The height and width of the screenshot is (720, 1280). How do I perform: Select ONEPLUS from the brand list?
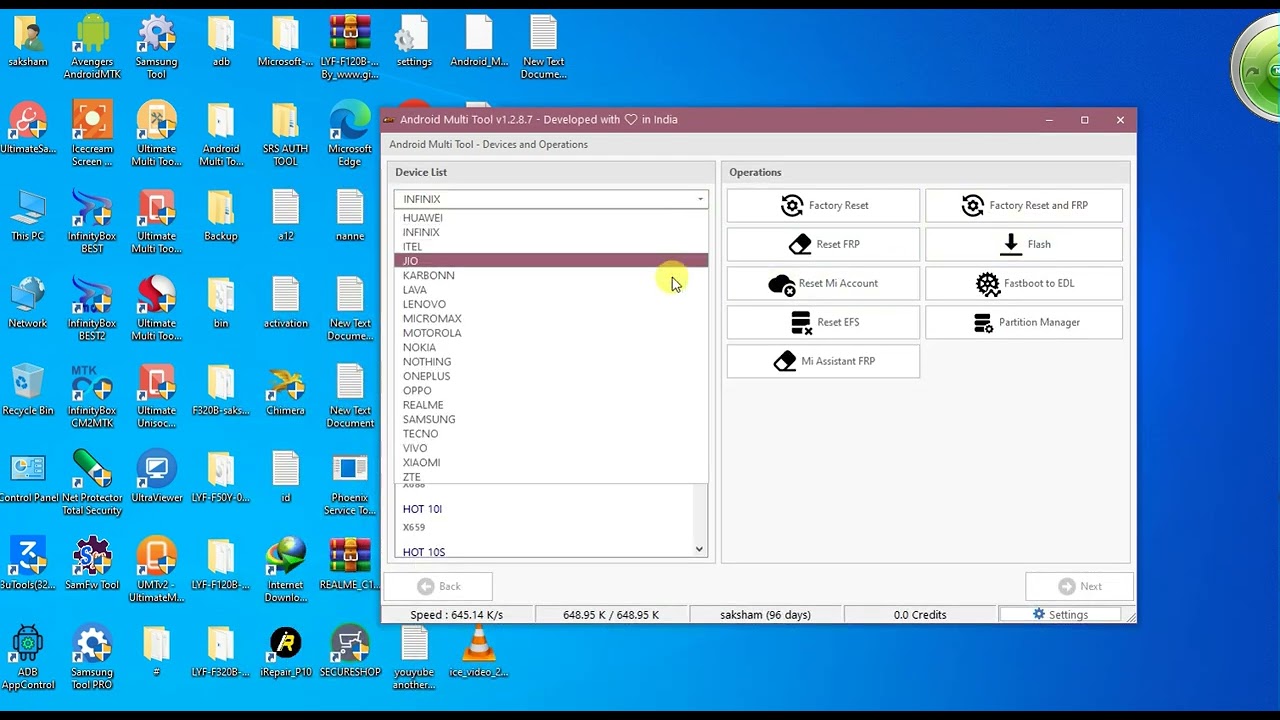pyautogui.click(x=551, y=376)
